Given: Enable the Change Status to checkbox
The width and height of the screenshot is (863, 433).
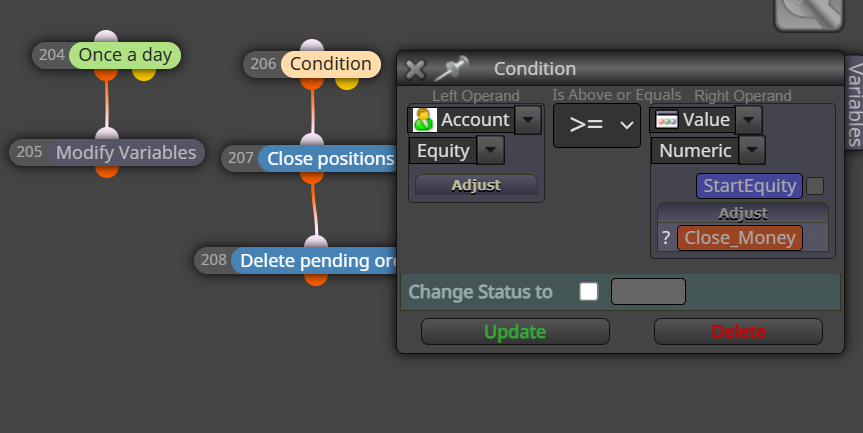Looking at the screenshot, I should (x=588, y=292).
